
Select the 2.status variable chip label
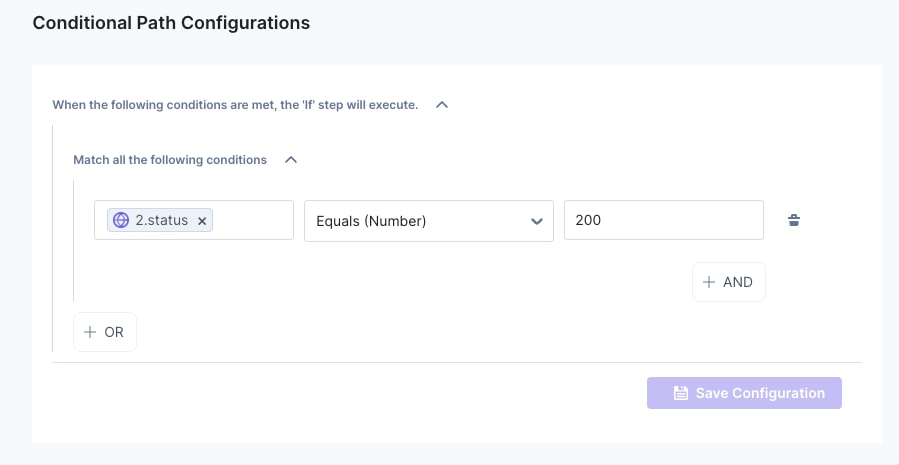click(161, 221)
